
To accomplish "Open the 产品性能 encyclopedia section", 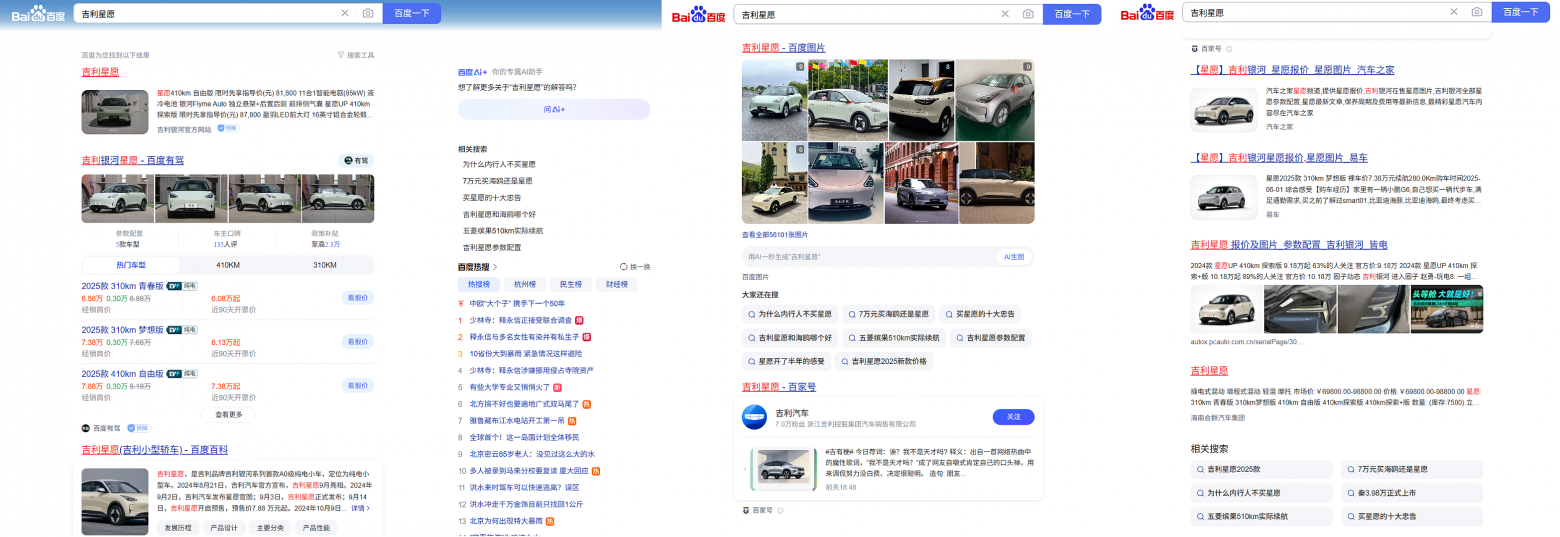I will tap(316, 527).
